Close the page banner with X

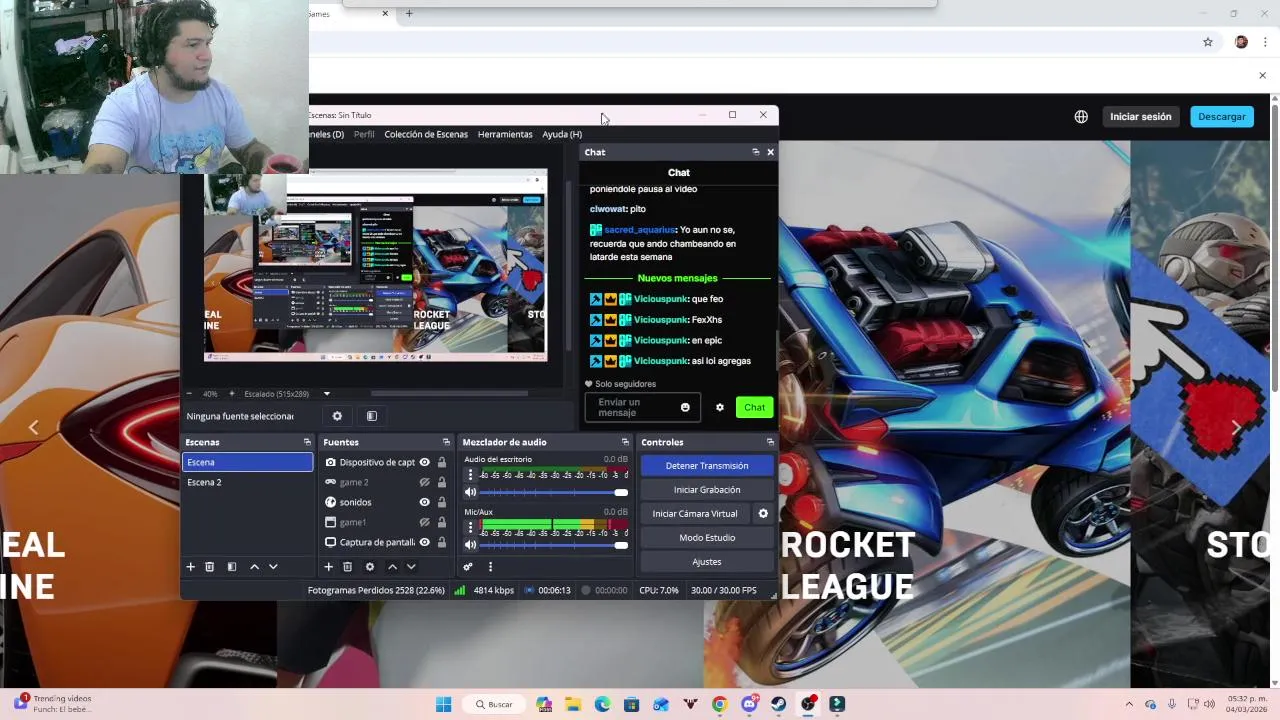click(1262, 75)
